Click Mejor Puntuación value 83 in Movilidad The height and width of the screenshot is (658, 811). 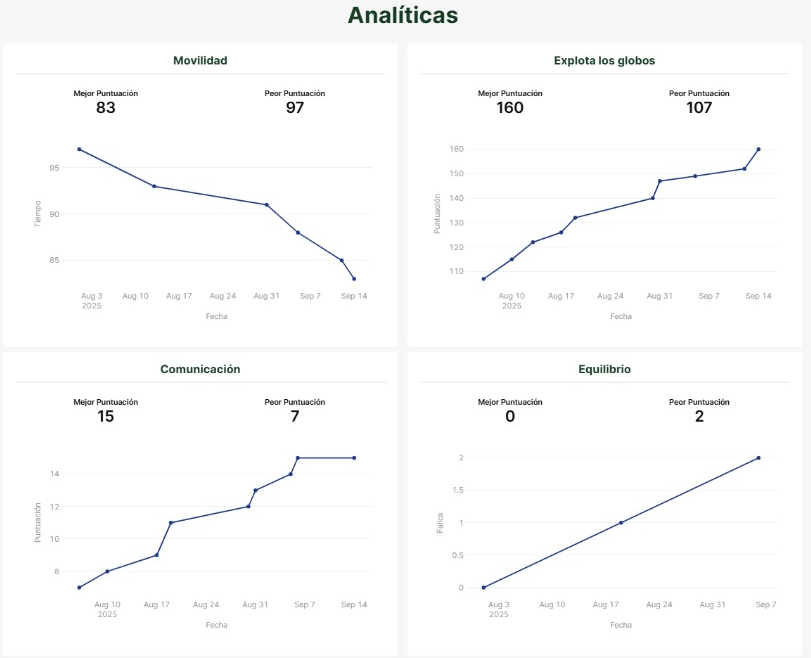[x=106, y=108]
